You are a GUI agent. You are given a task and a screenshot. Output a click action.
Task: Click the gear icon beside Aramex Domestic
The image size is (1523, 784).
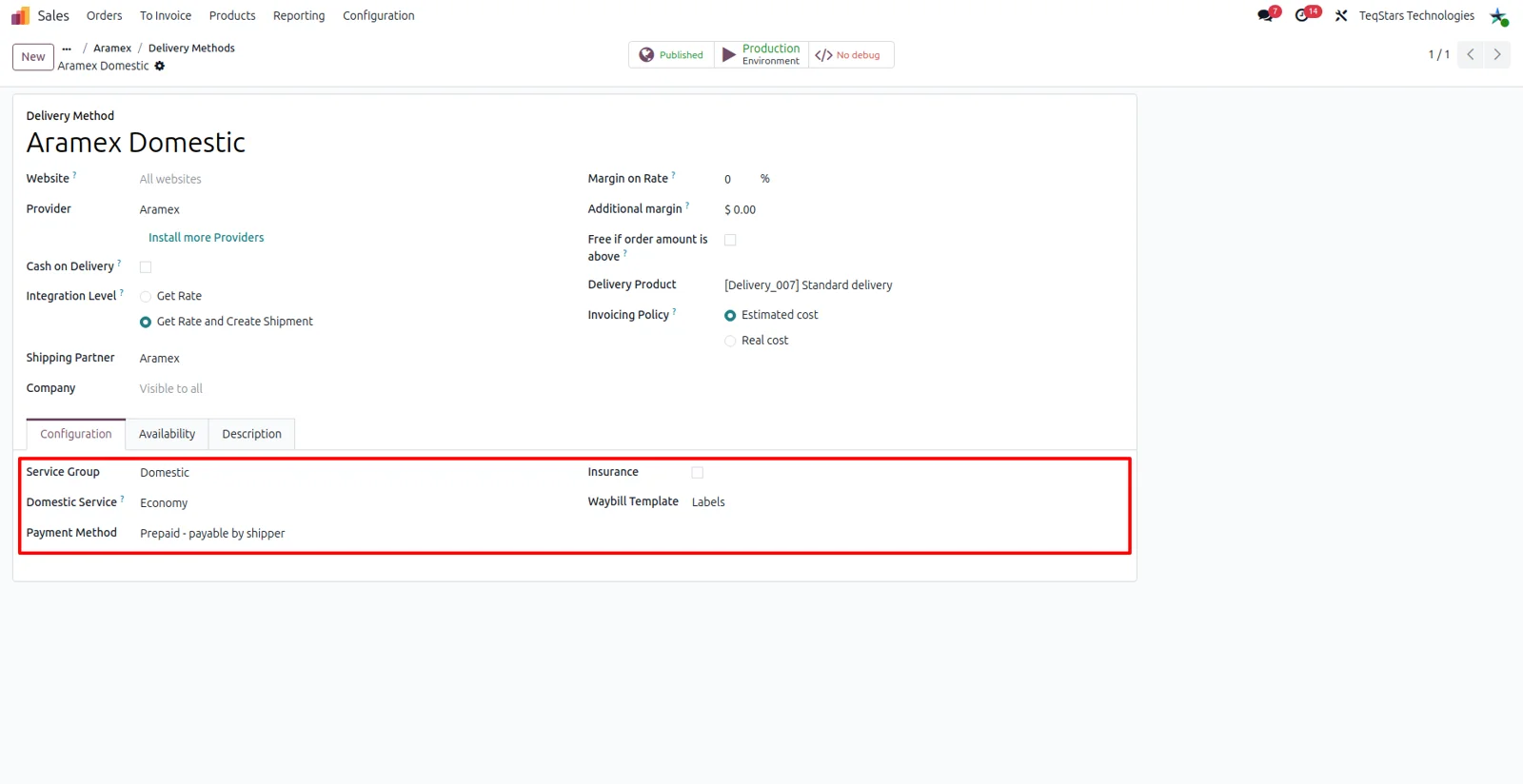(160, 66)
